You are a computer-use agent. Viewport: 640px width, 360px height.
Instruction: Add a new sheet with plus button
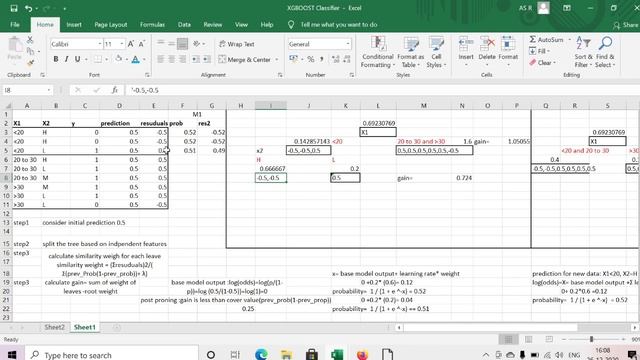[x=117, y=327]
